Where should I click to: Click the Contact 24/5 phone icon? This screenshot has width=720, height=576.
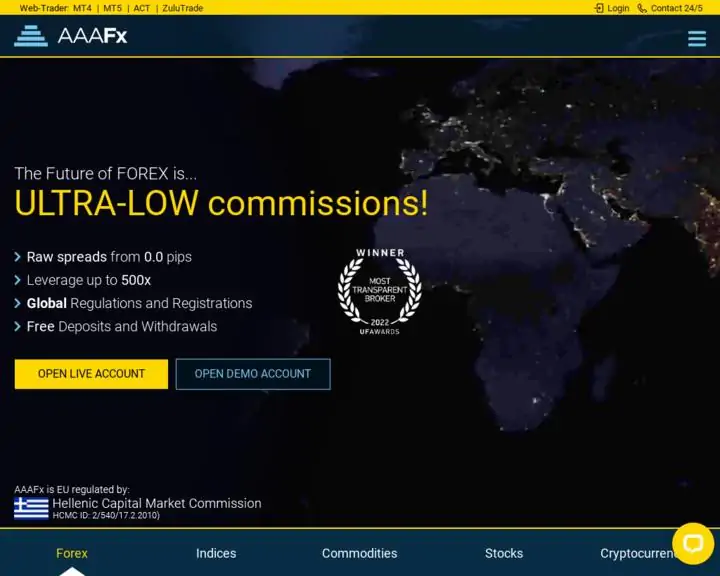642,8
